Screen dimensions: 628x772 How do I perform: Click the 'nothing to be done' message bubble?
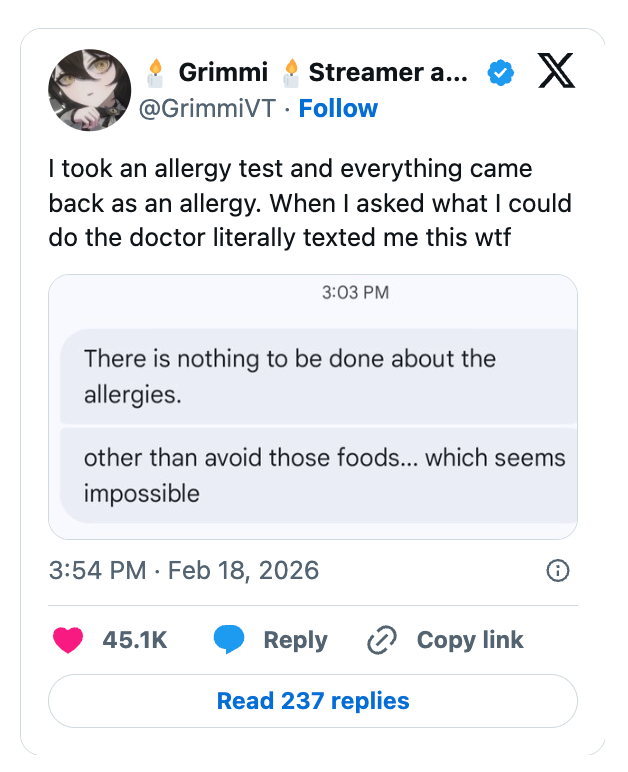[318, 376]
